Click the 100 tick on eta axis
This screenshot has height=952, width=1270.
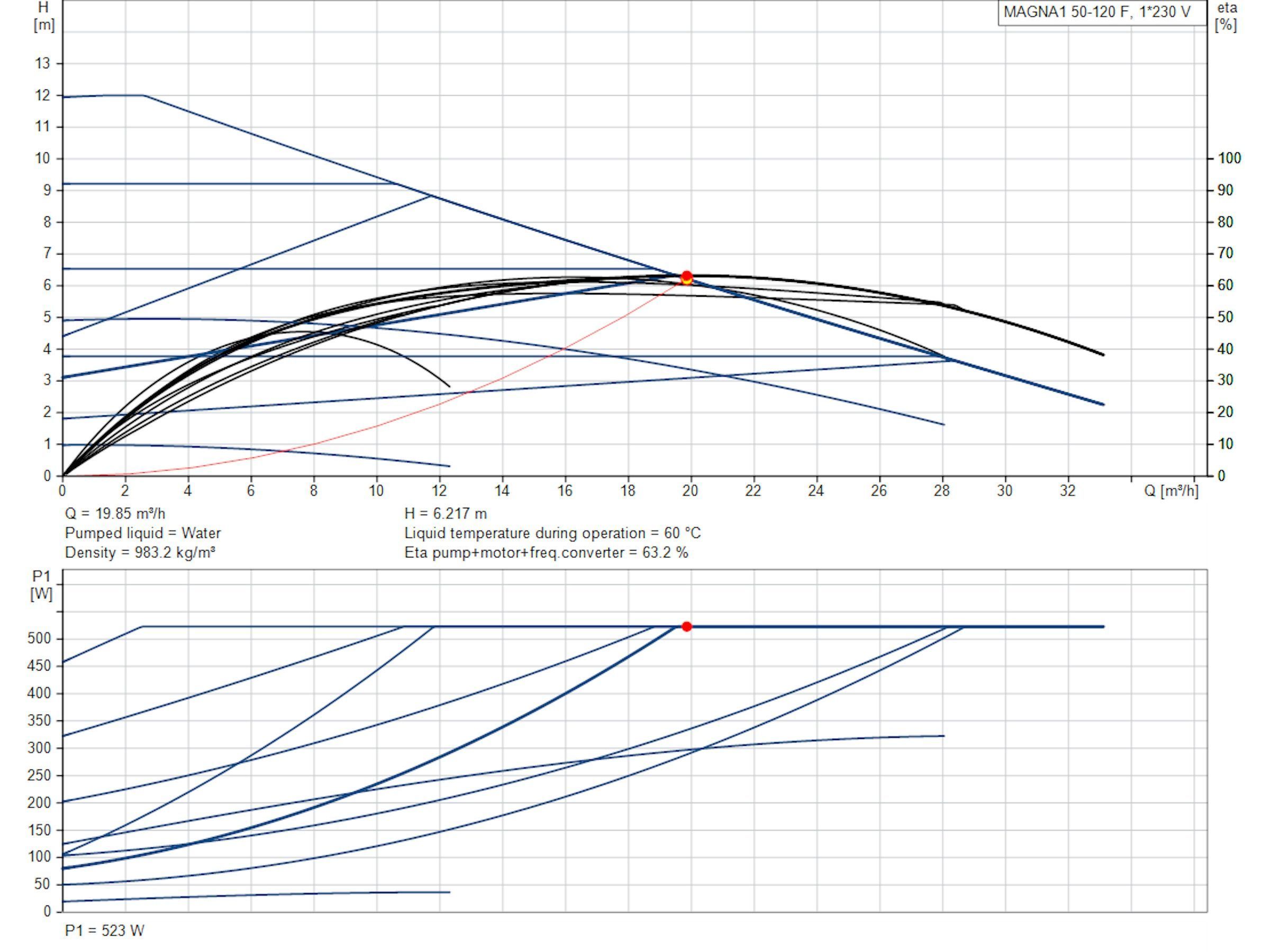coord(1229,158)
